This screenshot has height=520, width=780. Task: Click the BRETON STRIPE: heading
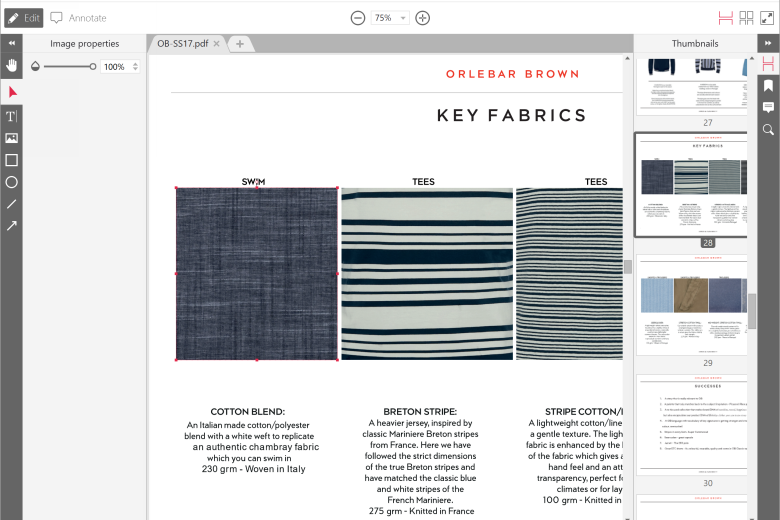(x=420, y=412)
